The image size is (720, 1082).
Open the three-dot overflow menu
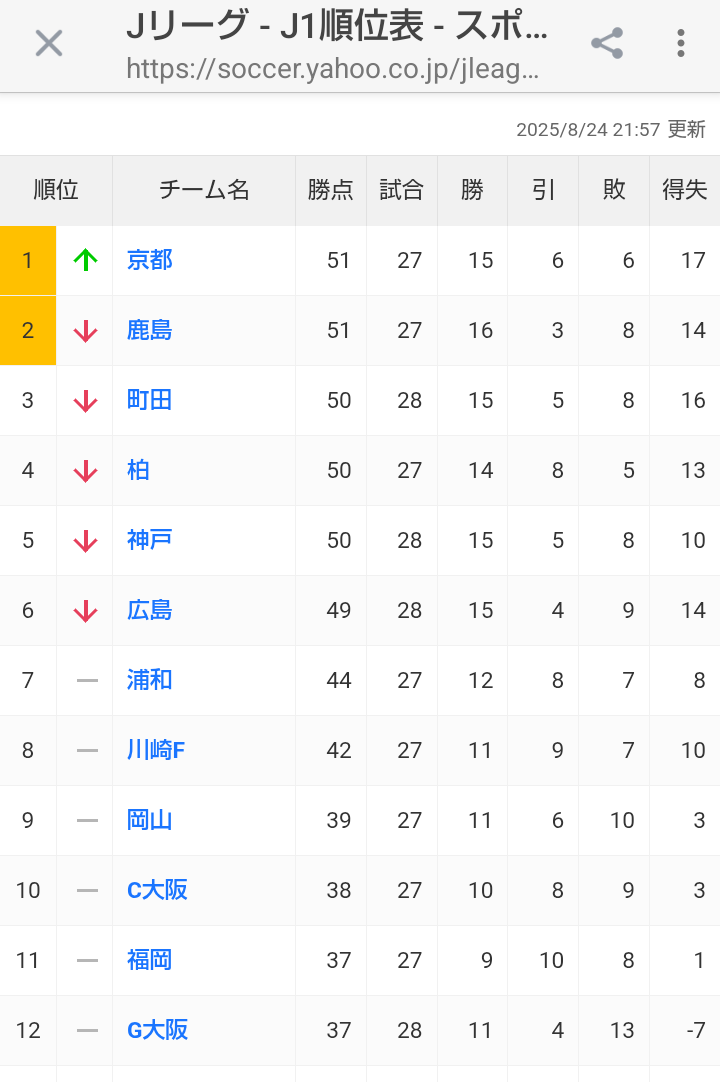(681, 43)
